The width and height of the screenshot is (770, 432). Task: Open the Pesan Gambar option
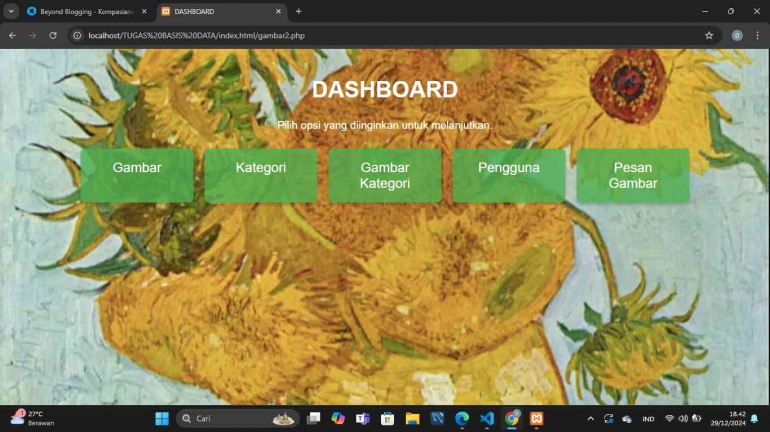(x=632, y=175)
